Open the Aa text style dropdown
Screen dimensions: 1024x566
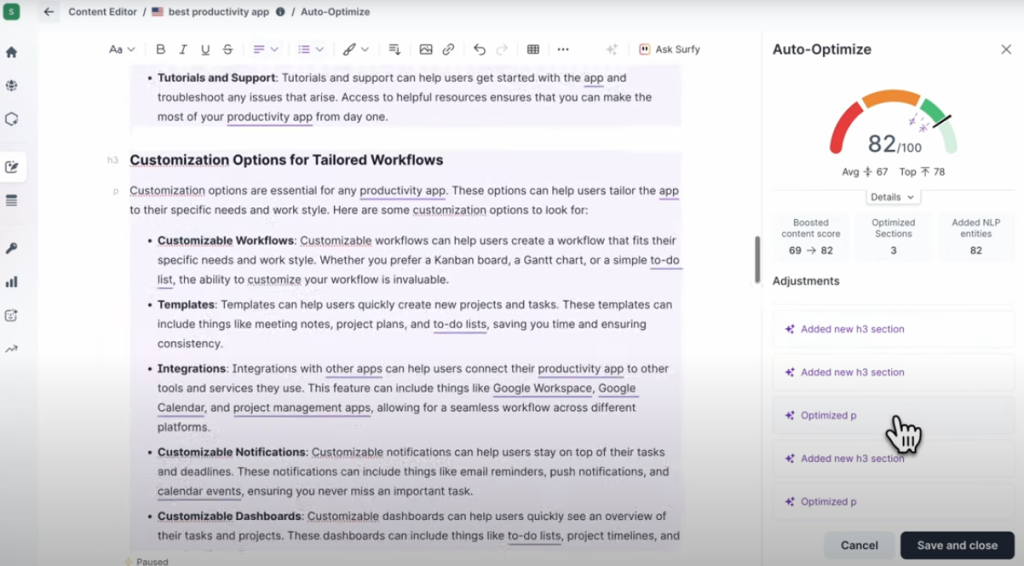tap(121, 49)
